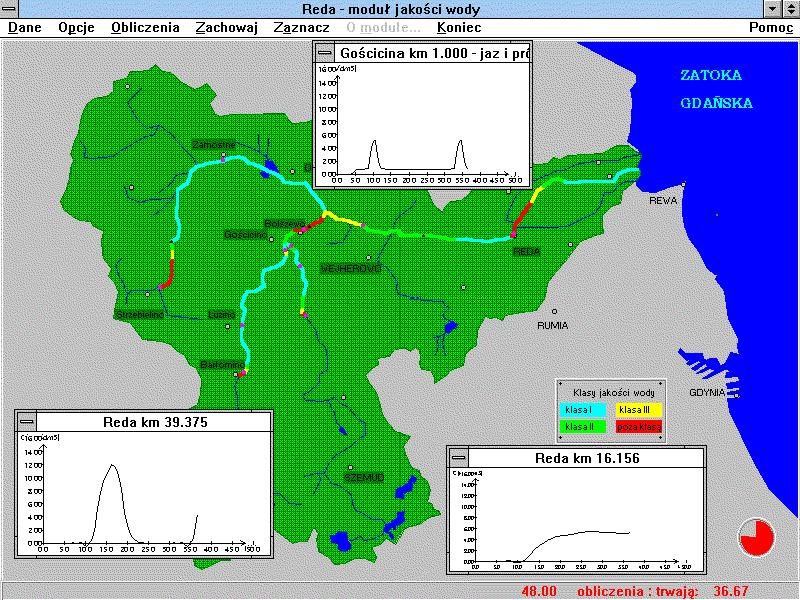Viewport: 800px width, 600px height.
Task: Click the 48.00 value in status bar
Action: pos(539,591)
